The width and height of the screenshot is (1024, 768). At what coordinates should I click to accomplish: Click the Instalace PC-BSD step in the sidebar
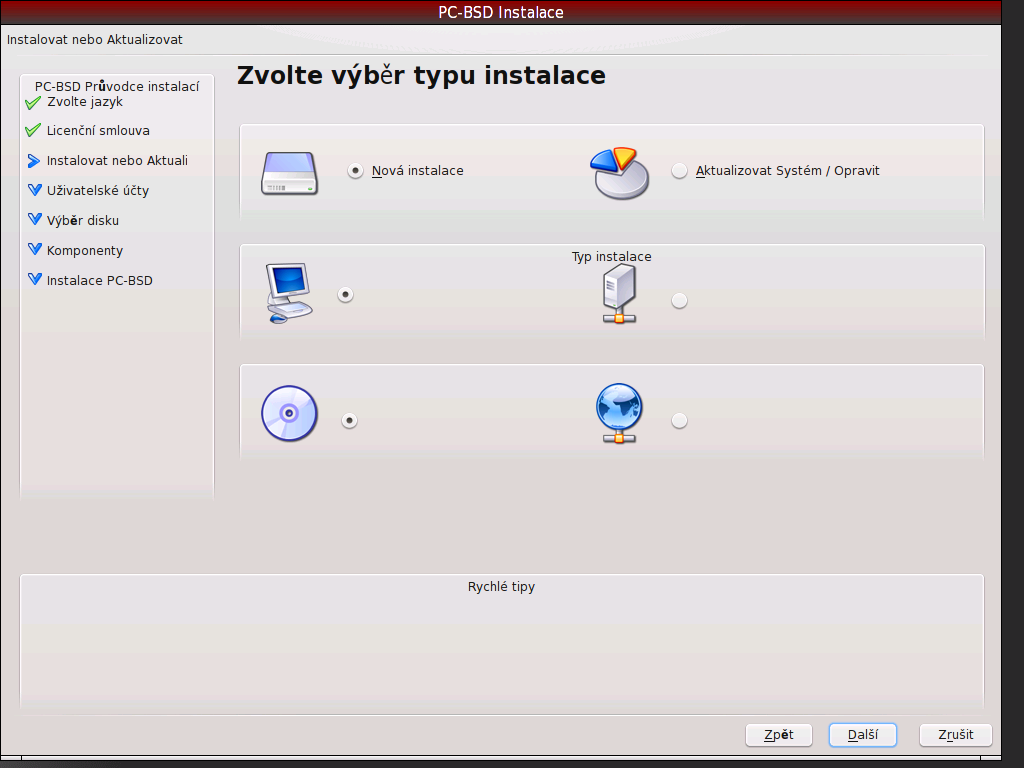tap(99, 281)
